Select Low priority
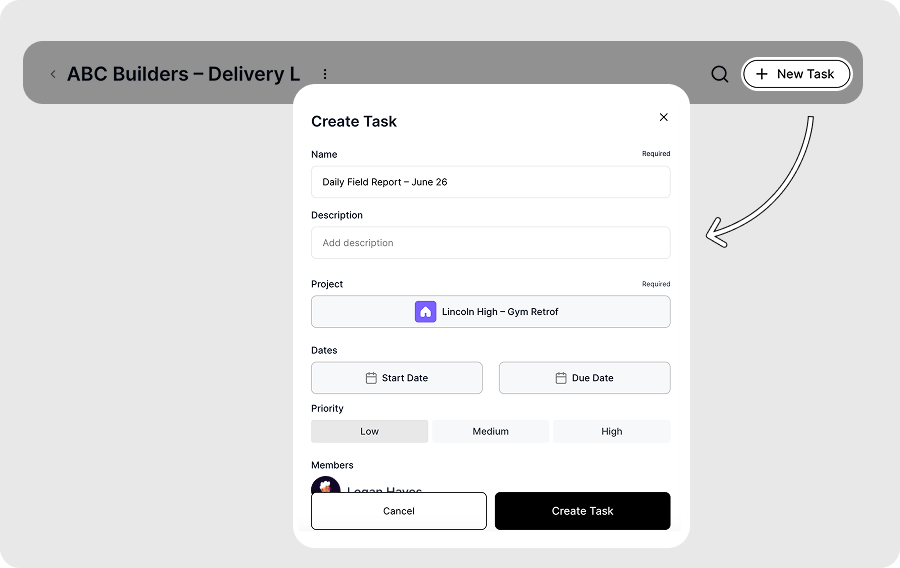The height and width of the screenshot is (568, 900). pyautogui.click(x=369, y=432)
